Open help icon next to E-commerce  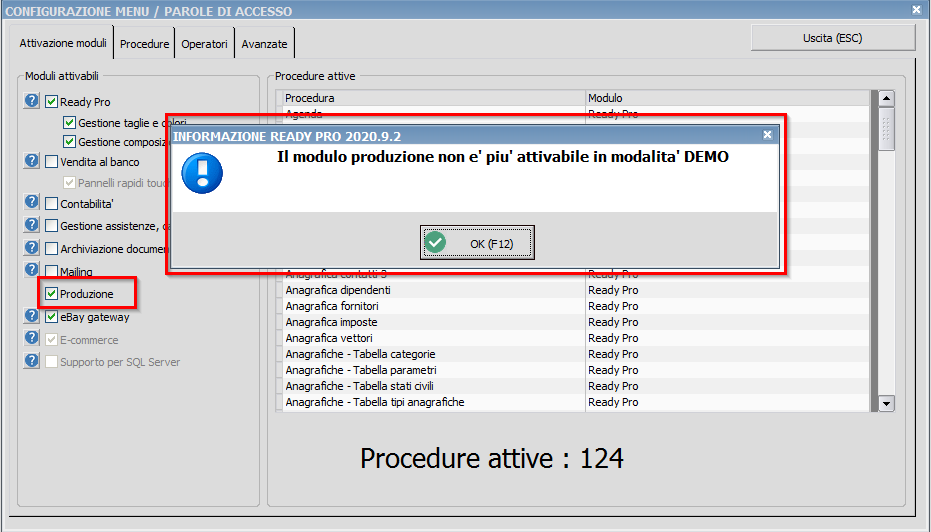31,338
